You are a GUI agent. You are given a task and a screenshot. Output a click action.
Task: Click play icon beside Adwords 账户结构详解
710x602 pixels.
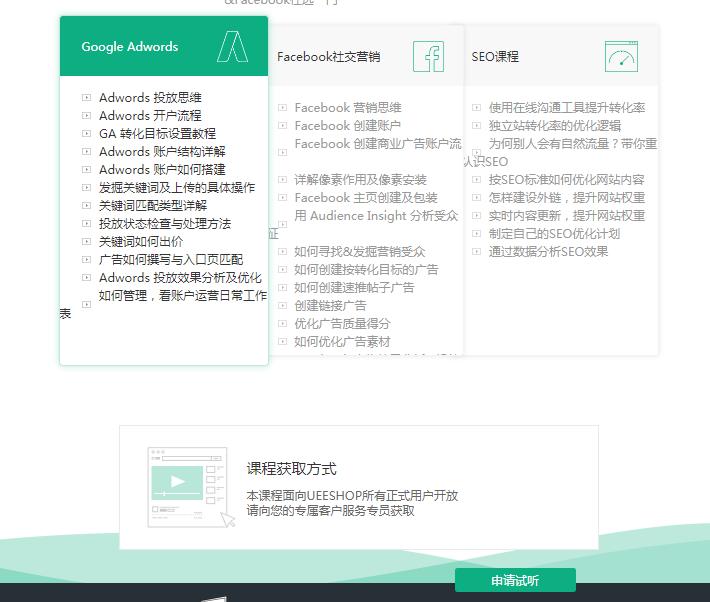(x=86, y=151)
